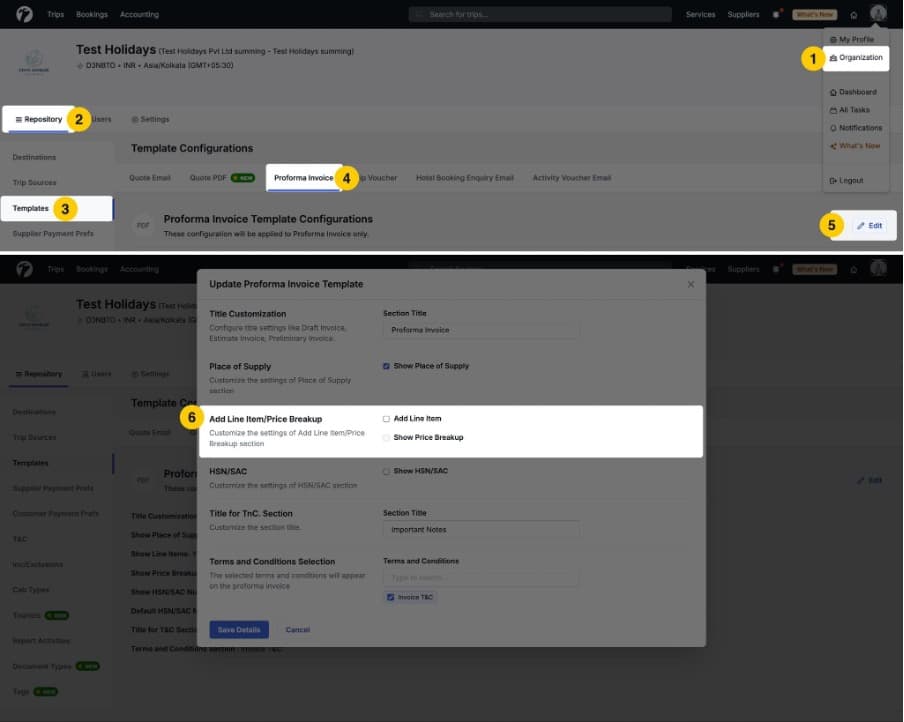904x722 pixels.
Task: Focus the Terms and Conditions search field
Action: click(481, 577)
